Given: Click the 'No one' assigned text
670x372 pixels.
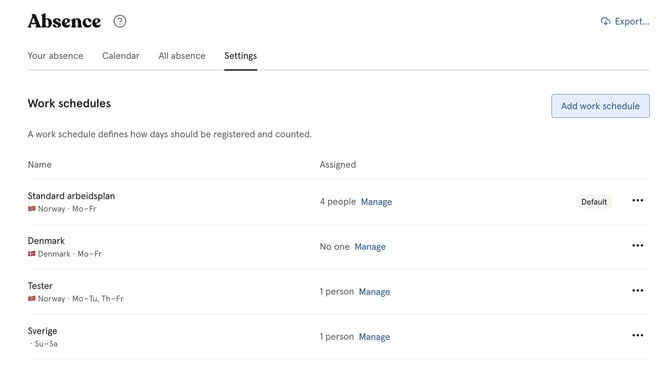Looking at the screenshot, I should point(335,246).
